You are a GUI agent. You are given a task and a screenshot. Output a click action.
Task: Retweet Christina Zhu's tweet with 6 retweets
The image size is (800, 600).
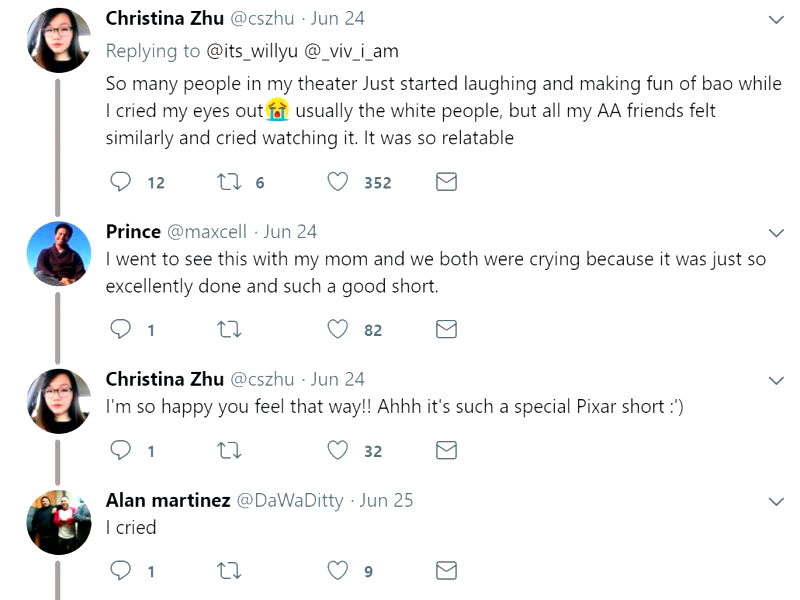229,182
